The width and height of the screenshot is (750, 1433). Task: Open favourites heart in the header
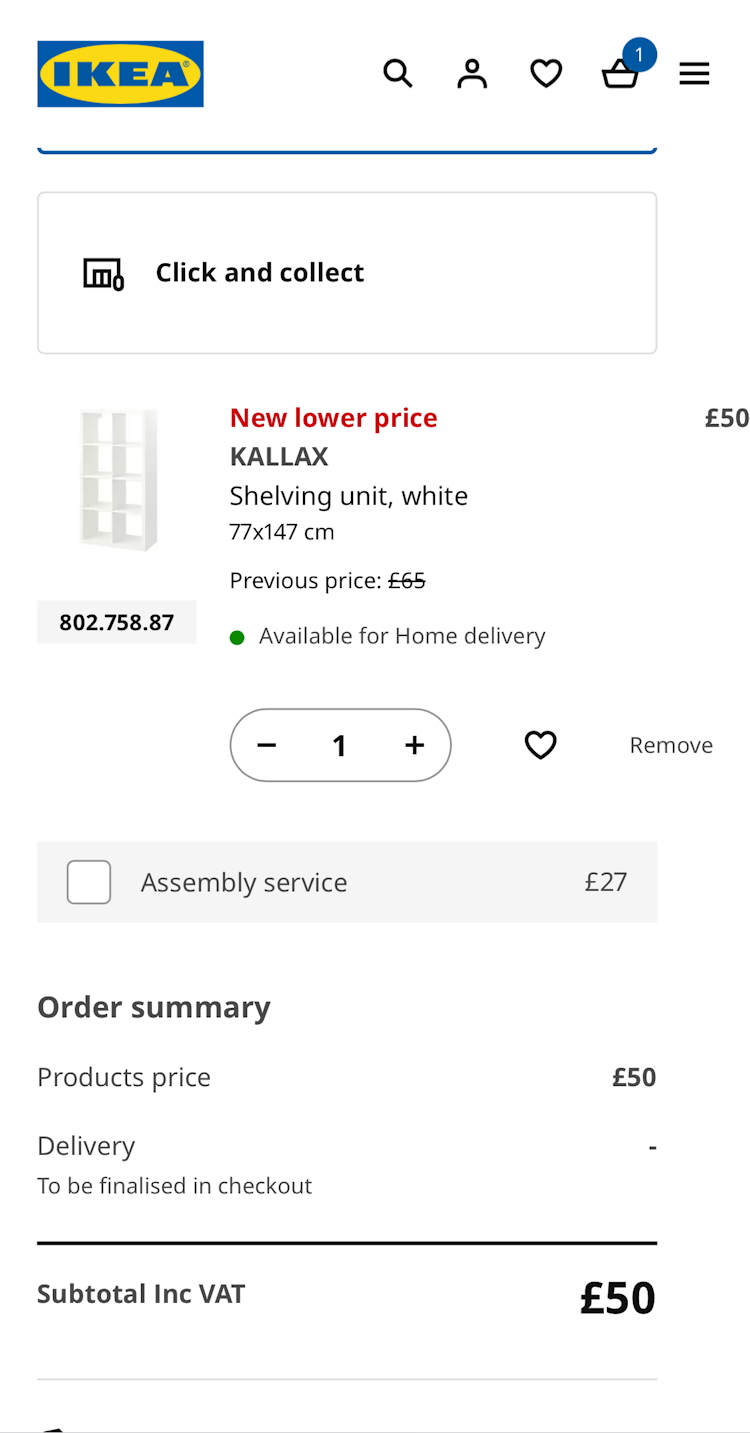coord(546,73)
